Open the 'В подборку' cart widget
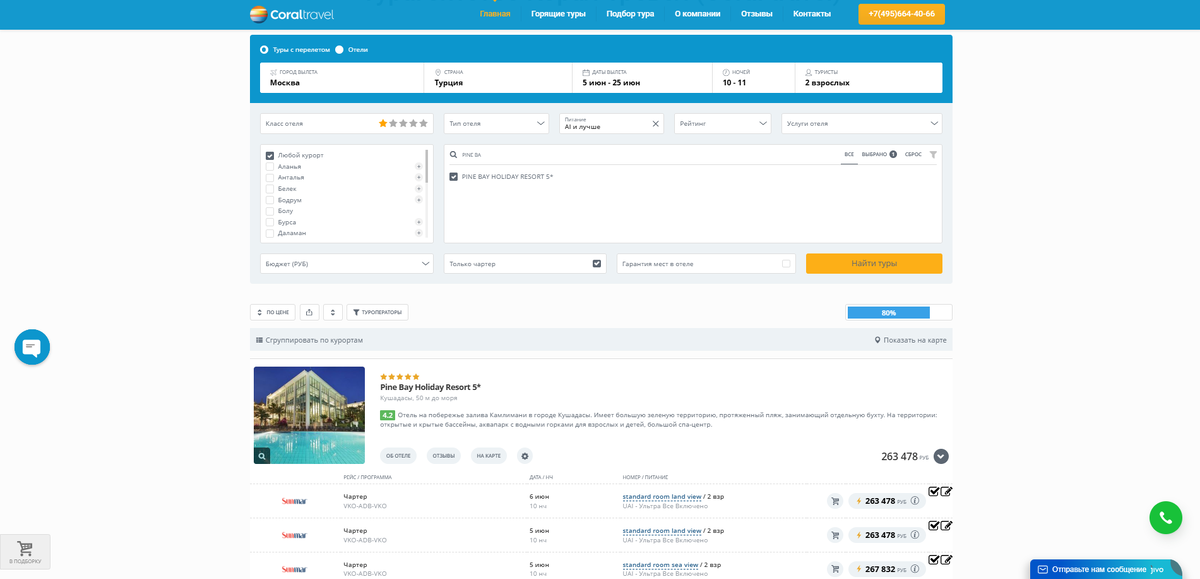Image resolution: width=1200 pixels, height=579 pixels. pos(25,551)
